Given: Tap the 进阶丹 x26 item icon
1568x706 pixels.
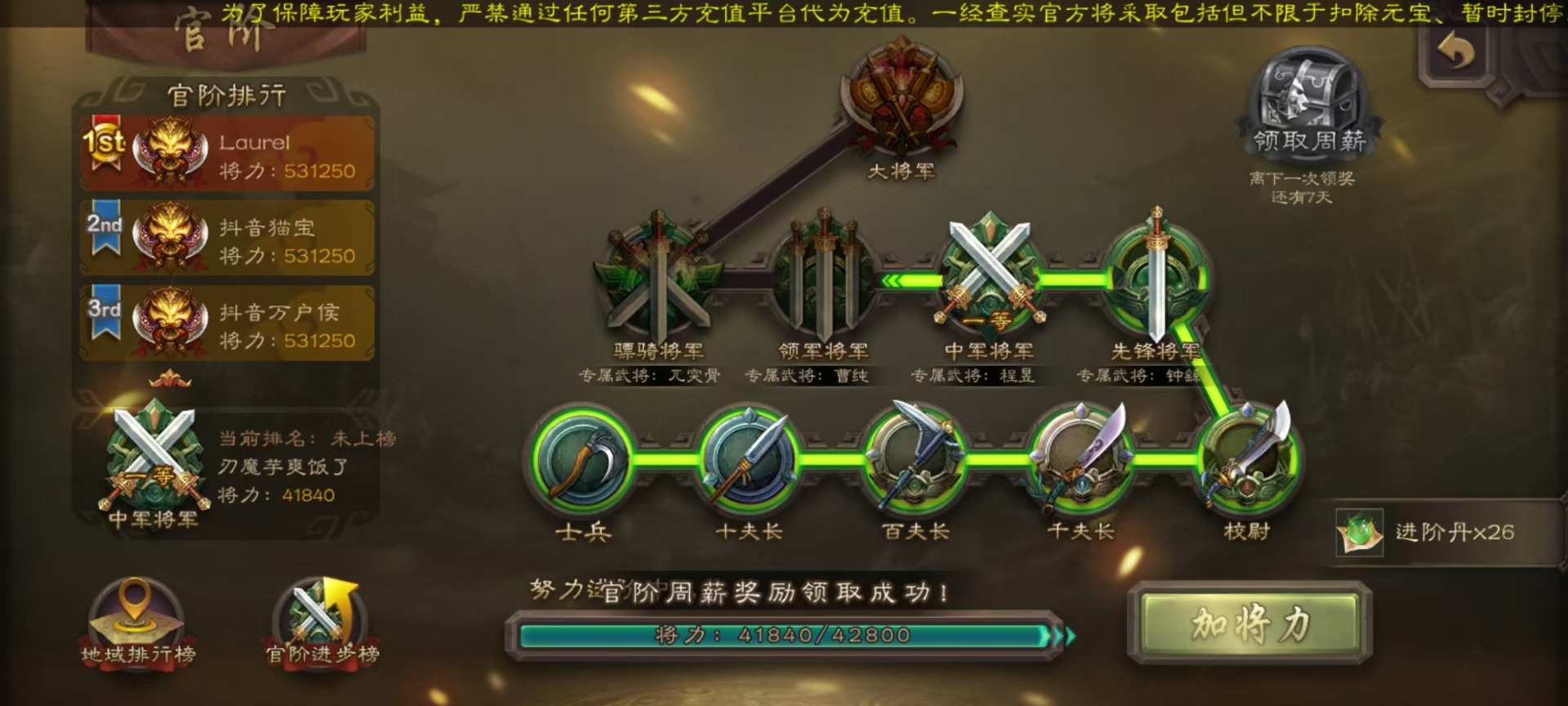Looking at the screenshot, I should [x=1359, y=533].
